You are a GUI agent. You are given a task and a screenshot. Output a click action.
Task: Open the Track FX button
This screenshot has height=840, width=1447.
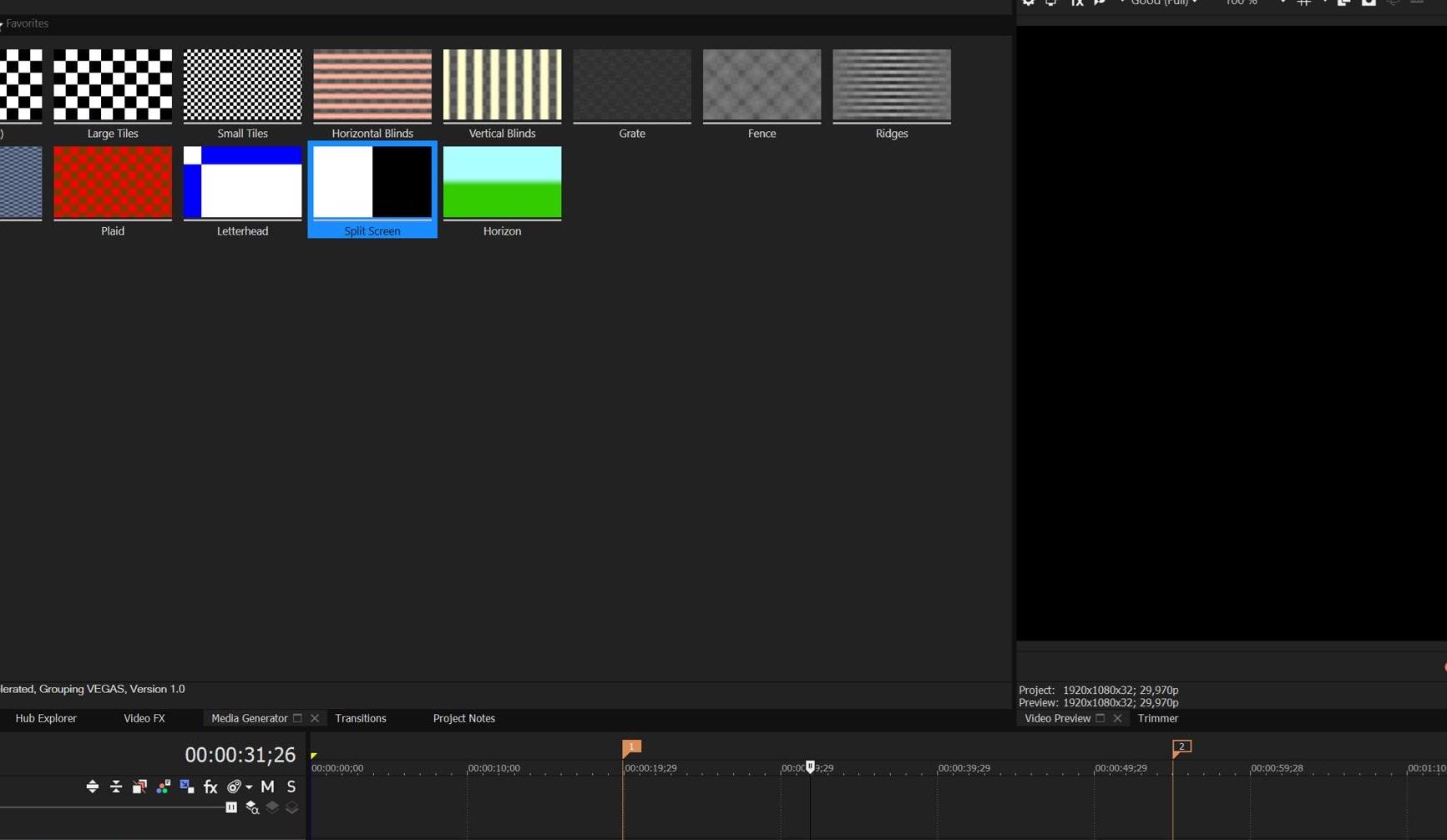tap(210, 787)
